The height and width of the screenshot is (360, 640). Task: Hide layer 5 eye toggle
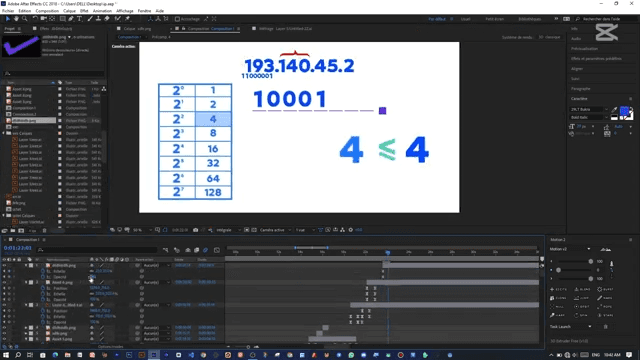4,333
